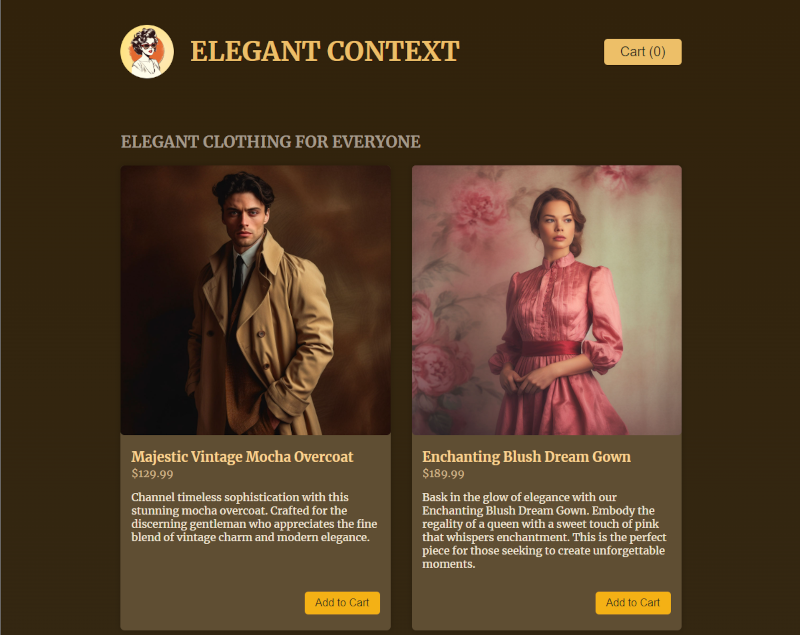This screenshot has width=800, height=635.
Task: Click the man's face in overcoat photo
Action: click(x=245, y=219)
